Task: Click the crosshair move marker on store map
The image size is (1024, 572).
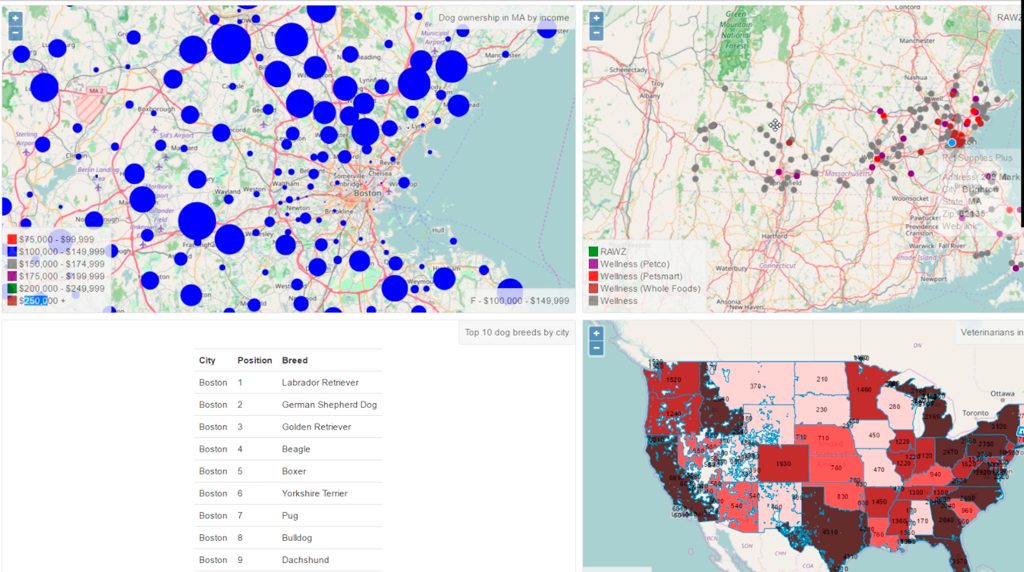Action: pyautogui.click(x=773, y=125)
